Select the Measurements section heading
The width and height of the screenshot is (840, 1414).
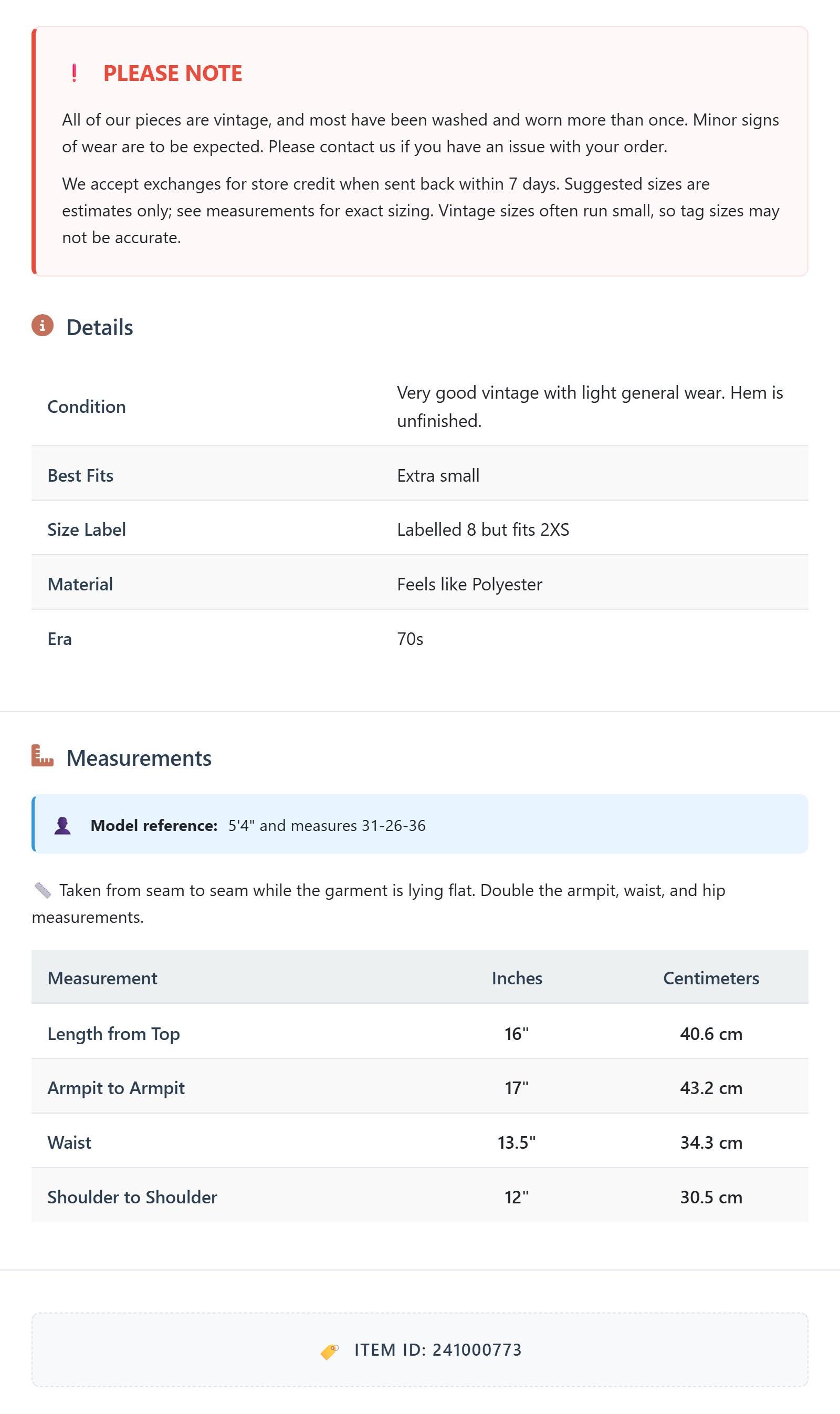pyautogui.click(x=139, y=757)
